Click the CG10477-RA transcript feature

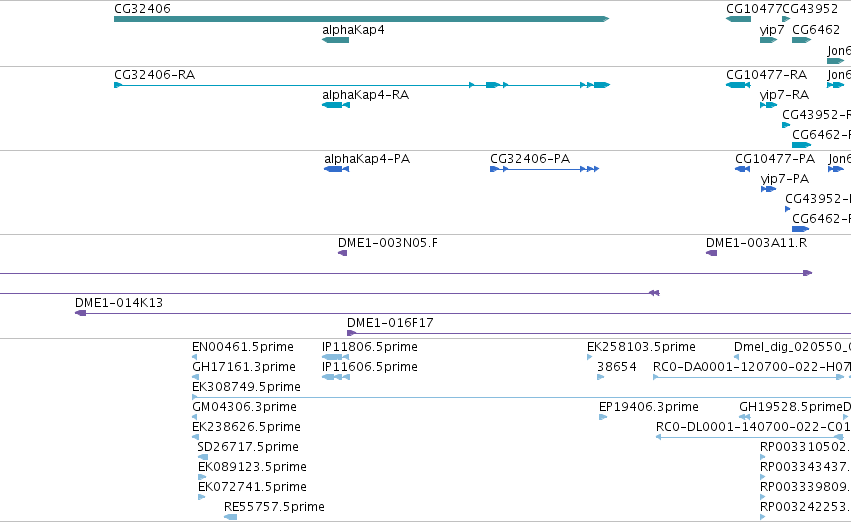pyautogui.click(x=738, y=85)
